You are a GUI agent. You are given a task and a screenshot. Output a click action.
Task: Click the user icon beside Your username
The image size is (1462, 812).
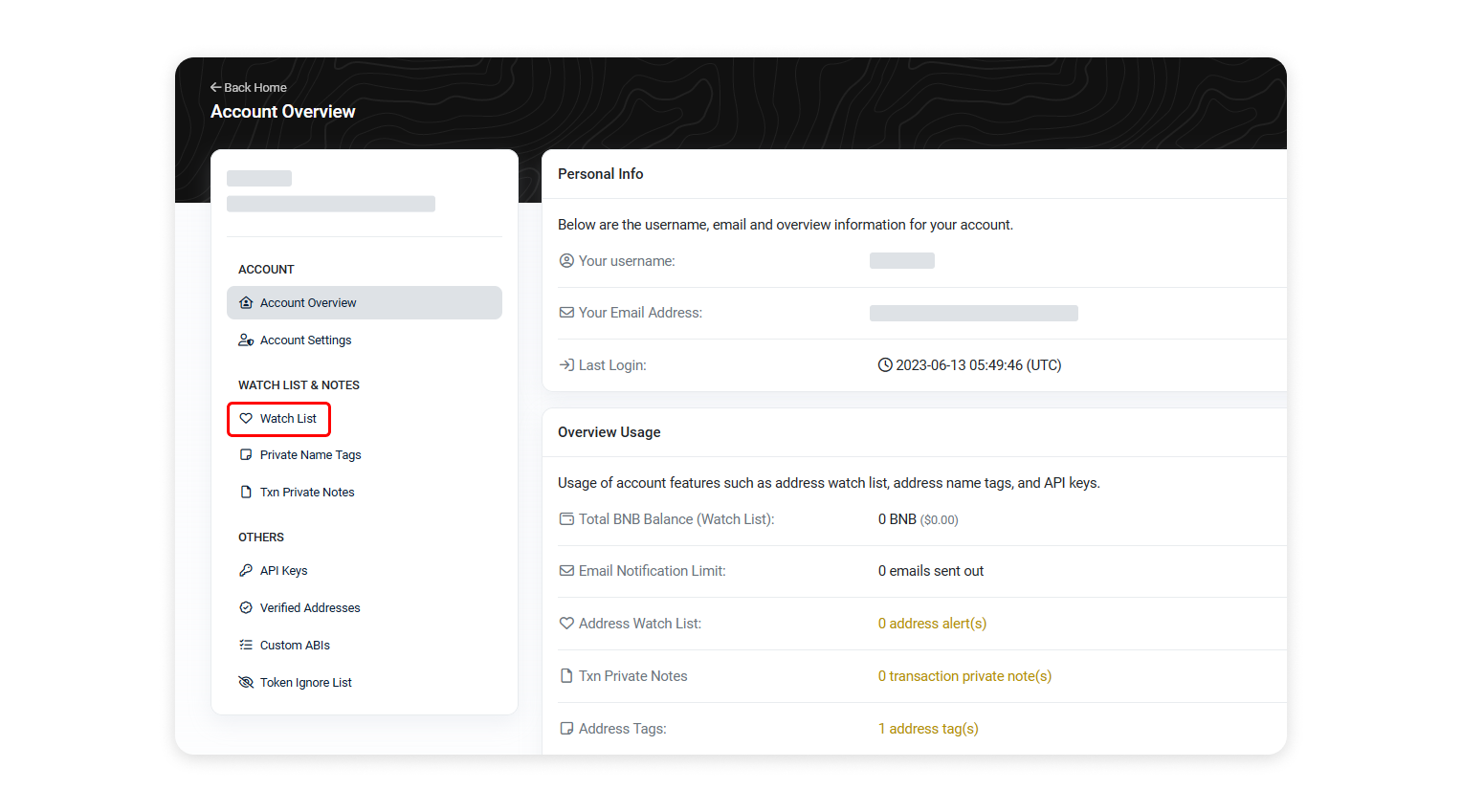pos(566,260)
